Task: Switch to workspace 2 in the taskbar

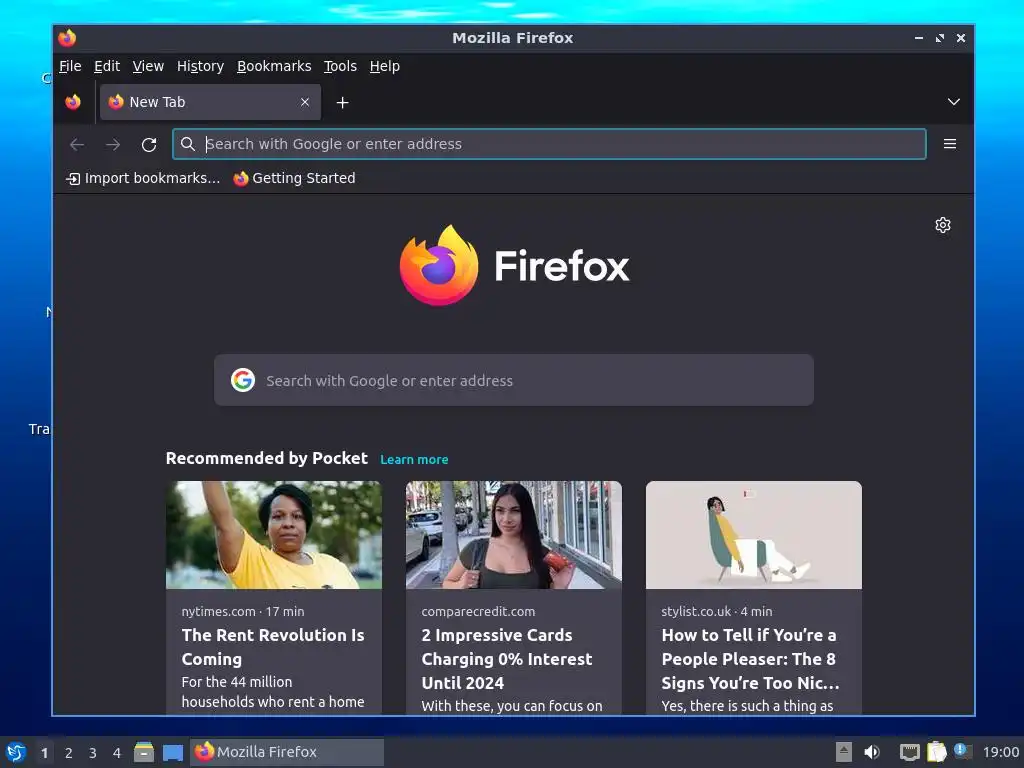Action: coord(69,753)
